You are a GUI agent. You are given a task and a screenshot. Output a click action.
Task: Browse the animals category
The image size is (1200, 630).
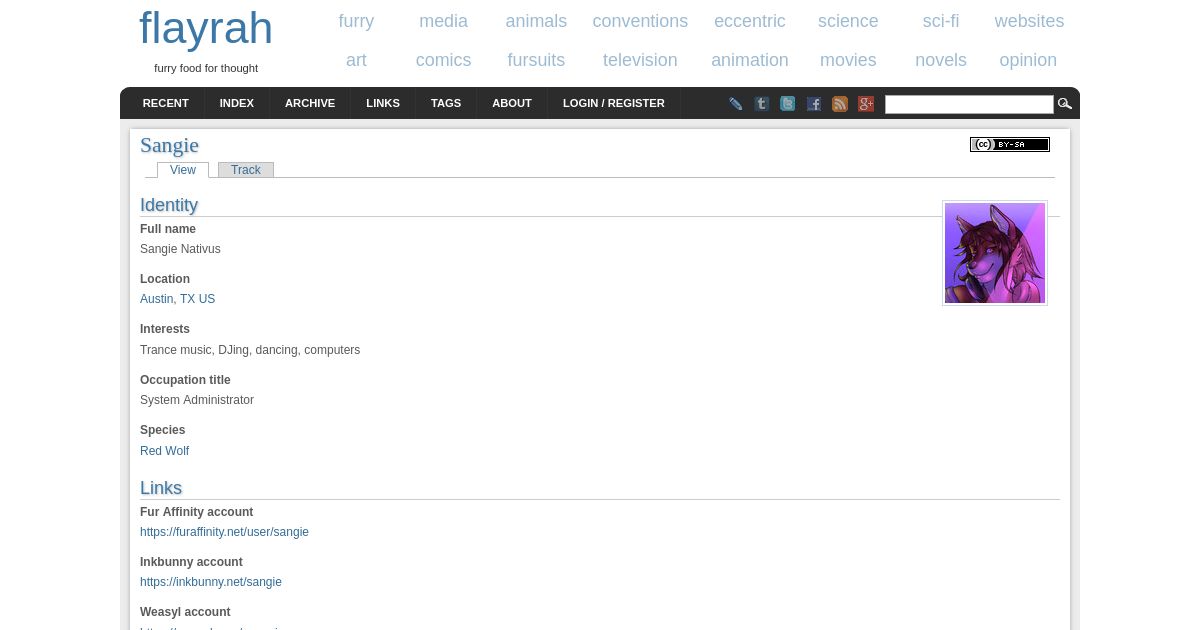[536, 21]
